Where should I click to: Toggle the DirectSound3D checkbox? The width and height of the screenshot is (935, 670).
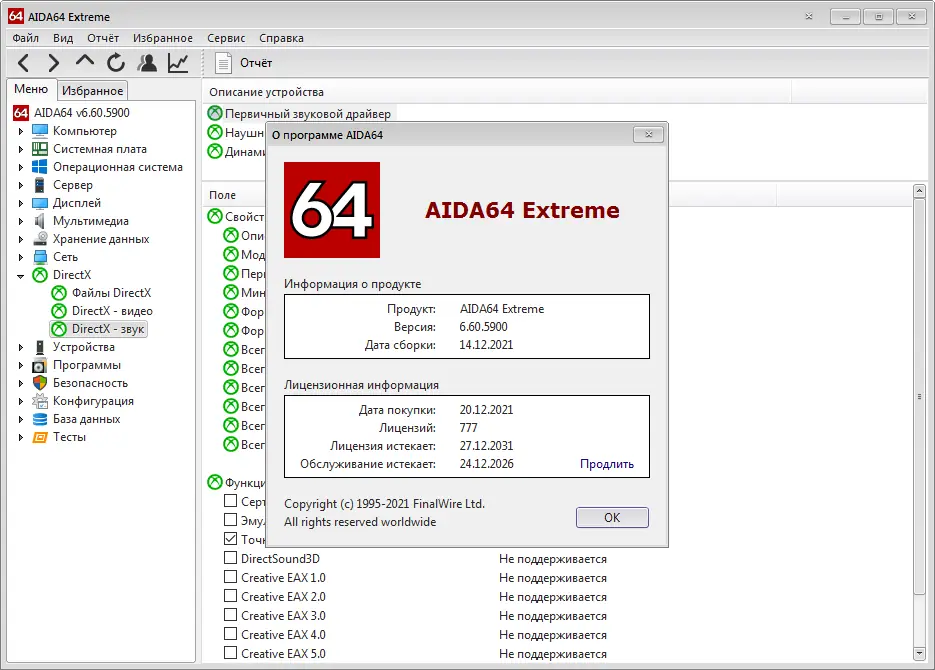[x=230, y=558]
